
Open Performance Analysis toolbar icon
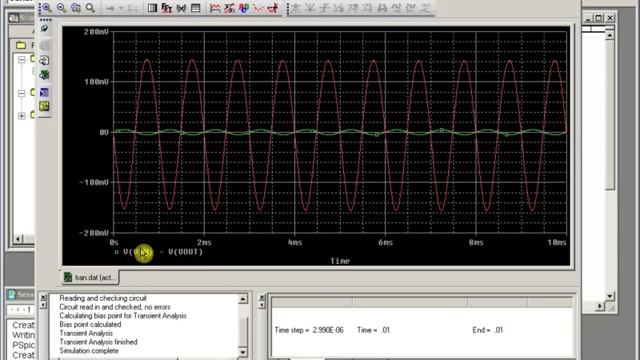pyautogui.click(x=181, y=8)
